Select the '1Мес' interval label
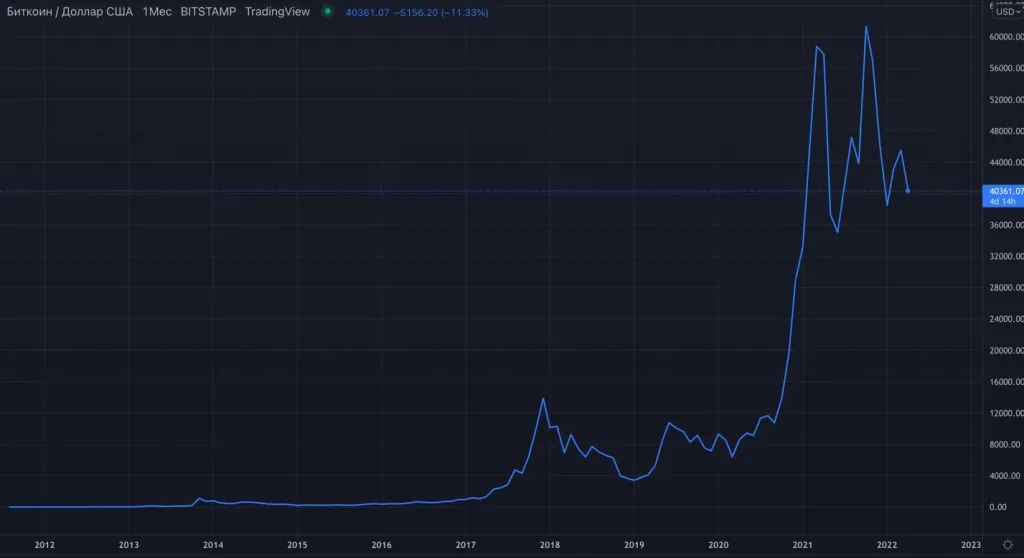1024x558 pixels. tap(157, 12)
